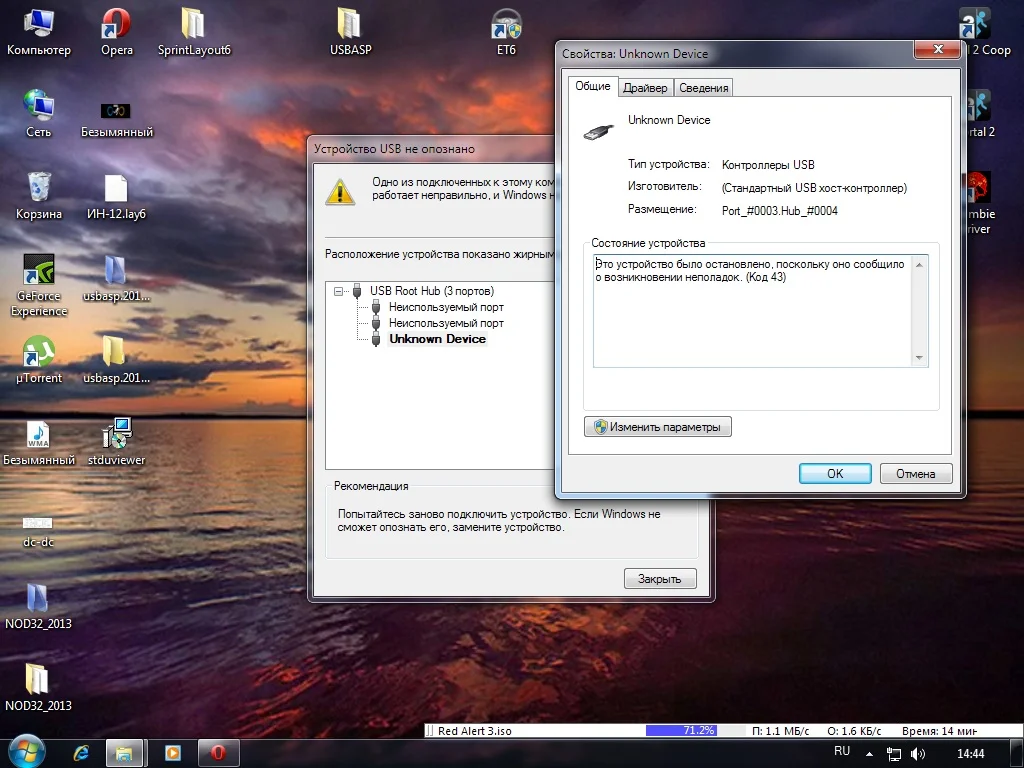Viewport: 1024px width, 768px height.
Task: Open the Recycle Bin (Корзина)
Action: 38,189
